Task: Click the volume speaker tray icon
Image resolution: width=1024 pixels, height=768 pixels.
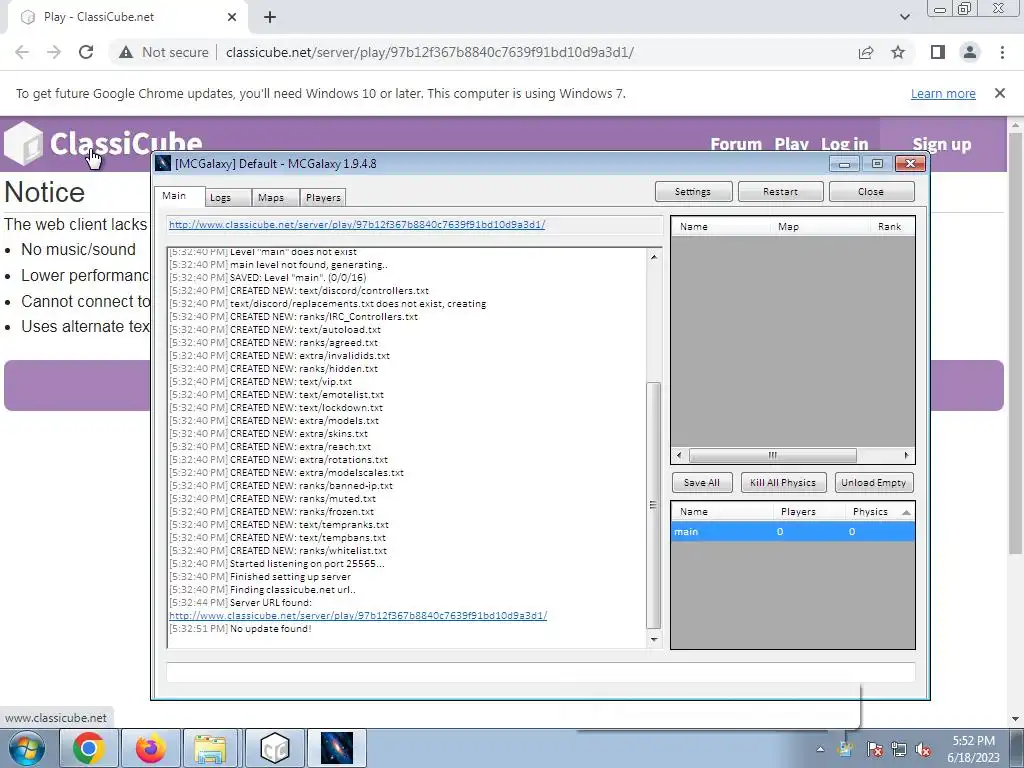Action: (x=923, y=749)
